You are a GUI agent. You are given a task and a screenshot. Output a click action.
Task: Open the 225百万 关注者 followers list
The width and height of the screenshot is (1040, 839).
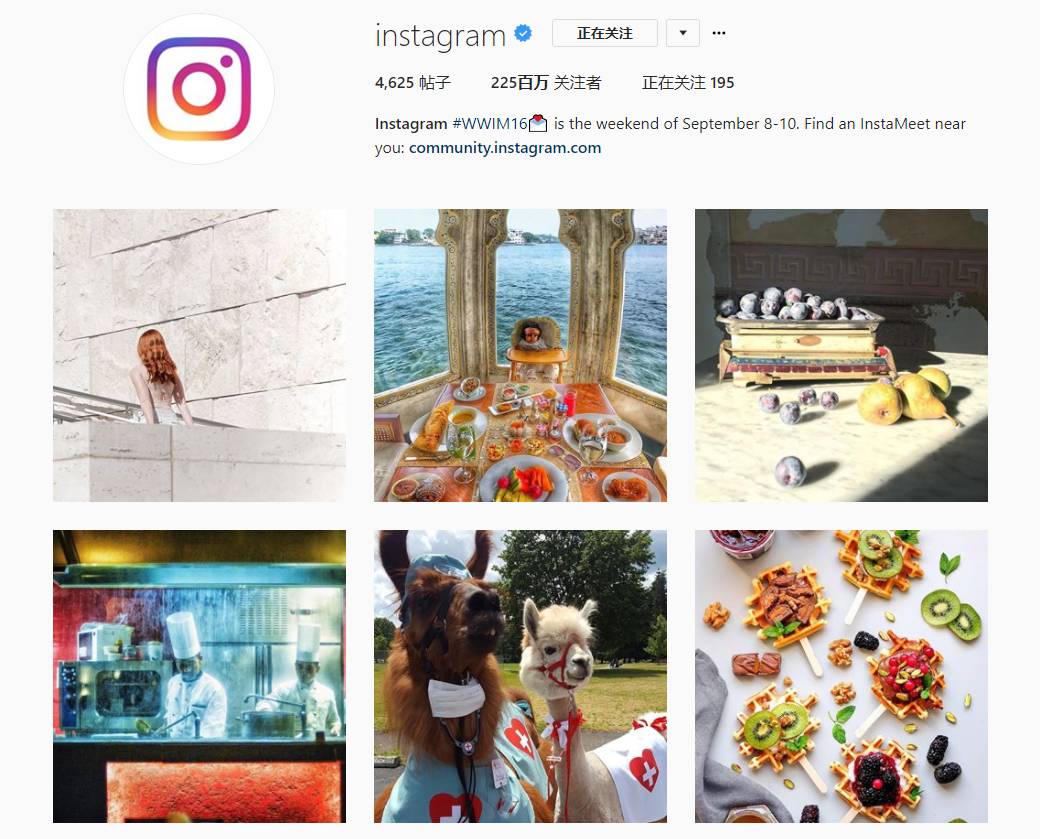pyautogui.click(x=546, y=83)
